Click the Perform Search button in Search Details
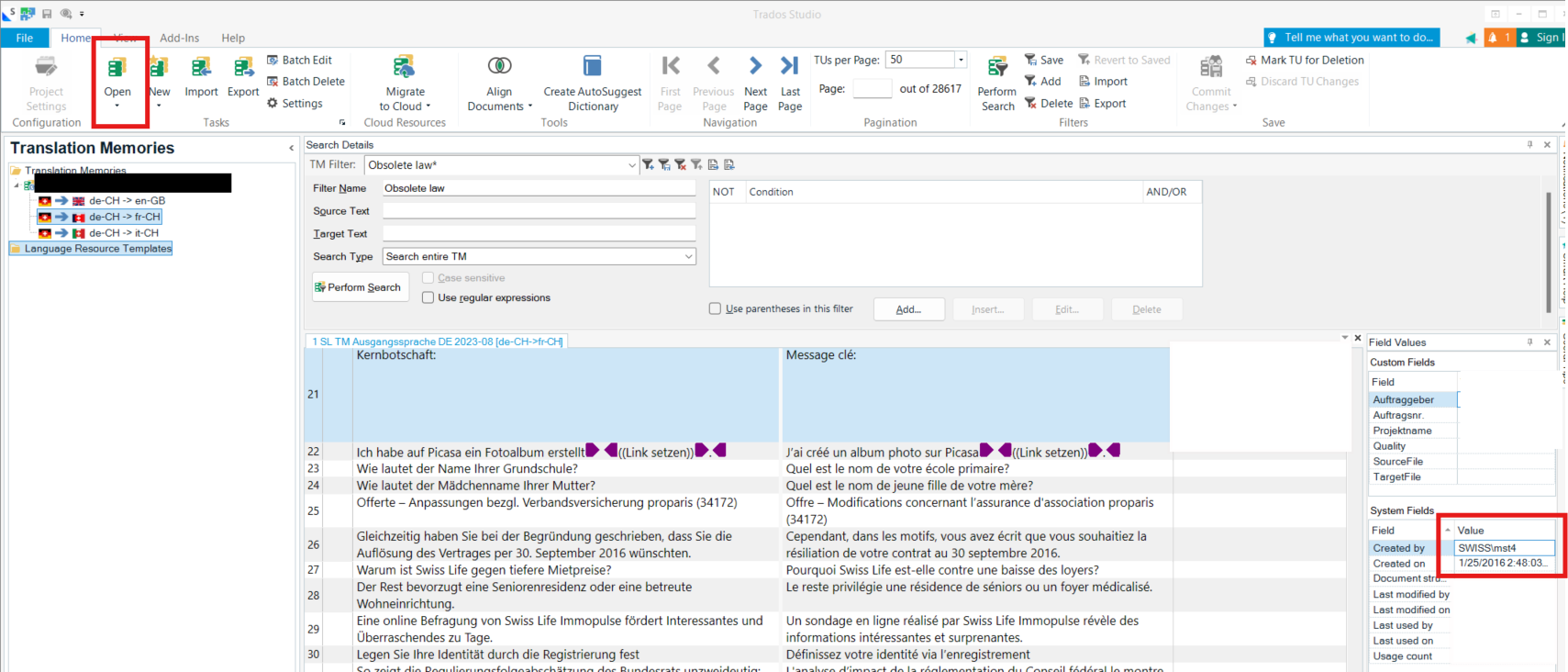The width and height of the screenshot is (1568, 672). (360, 287)
